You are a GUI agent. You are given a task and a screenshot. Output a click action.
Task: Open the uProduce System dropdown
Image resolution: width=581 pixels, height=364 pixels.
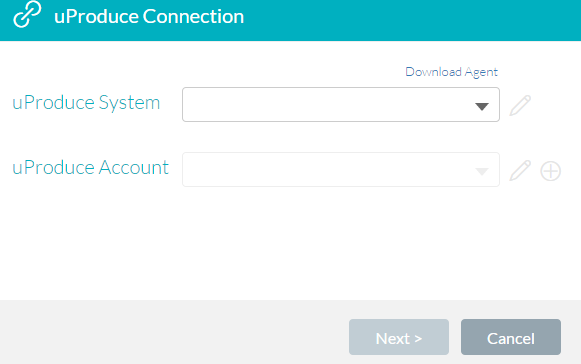point(341,105)
